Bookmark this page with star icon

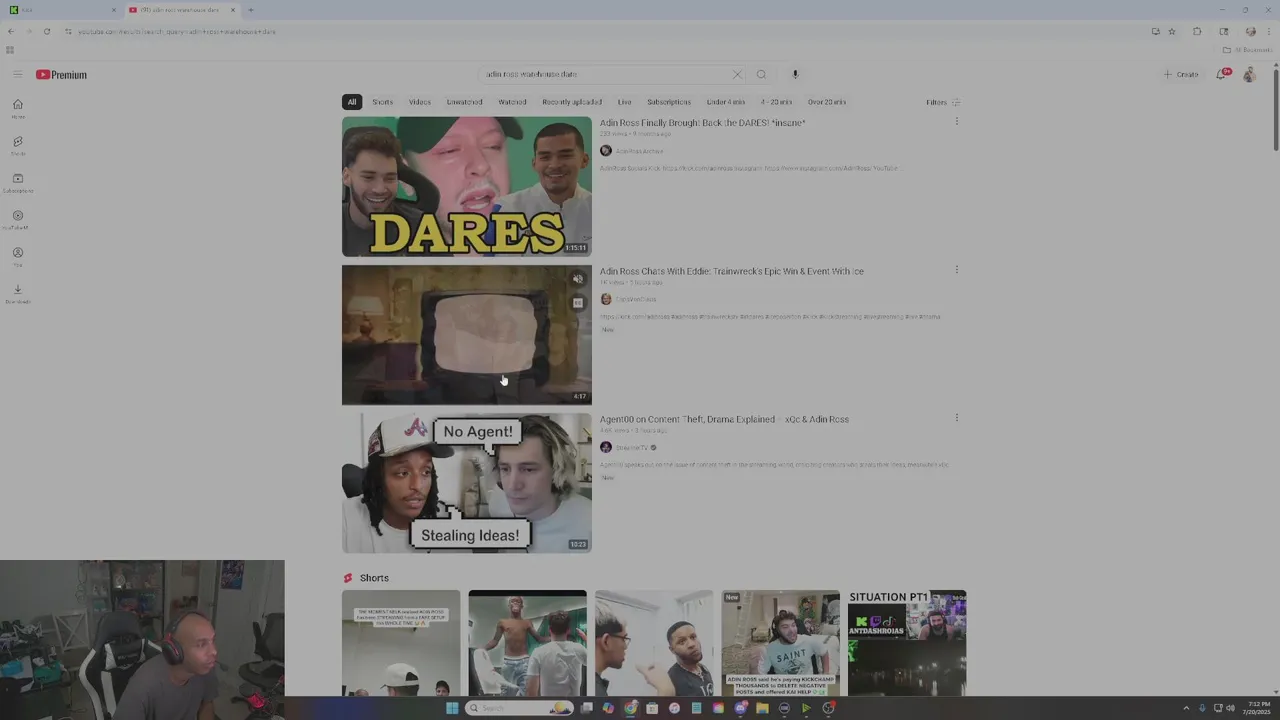tap(1172, 31)
